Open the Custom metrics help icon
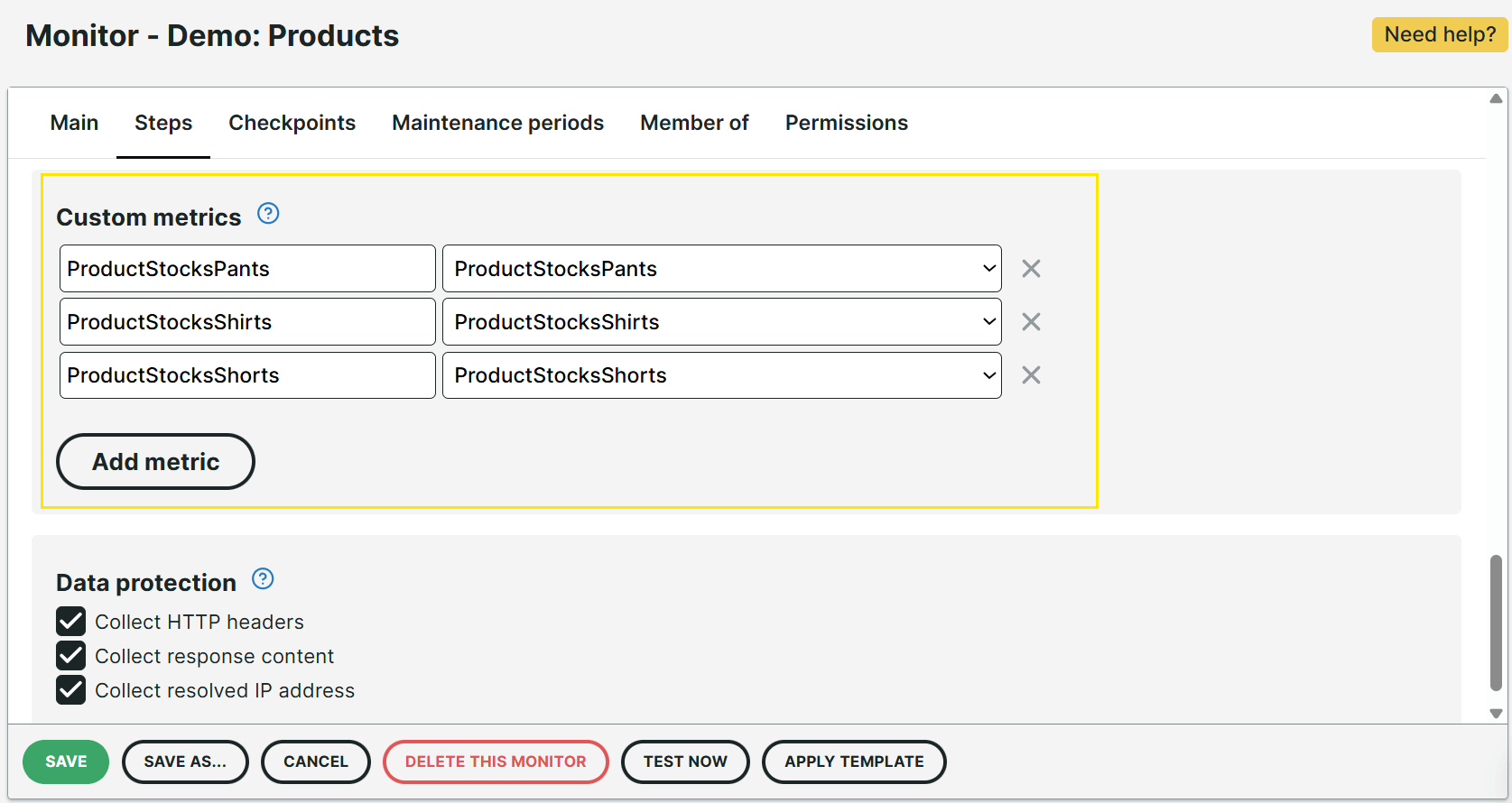This screenshot has width=1512, height=803. [x=268, y=214]
